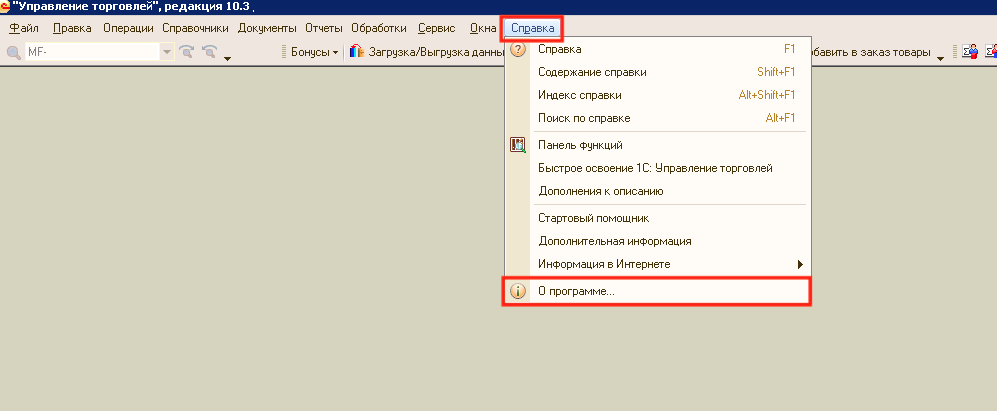Screen dimensions: 997x411
Task: Open the Отчеты menu
Action: [x=324, y=28]
